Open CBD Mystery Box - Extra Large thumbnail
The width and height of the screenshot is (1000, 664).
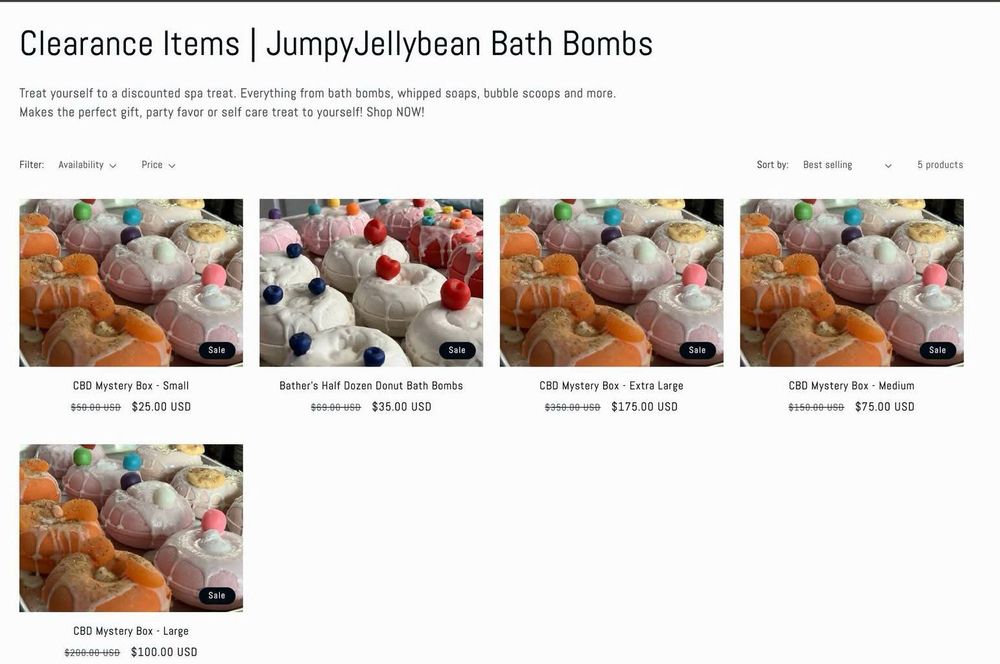(612, 283)
